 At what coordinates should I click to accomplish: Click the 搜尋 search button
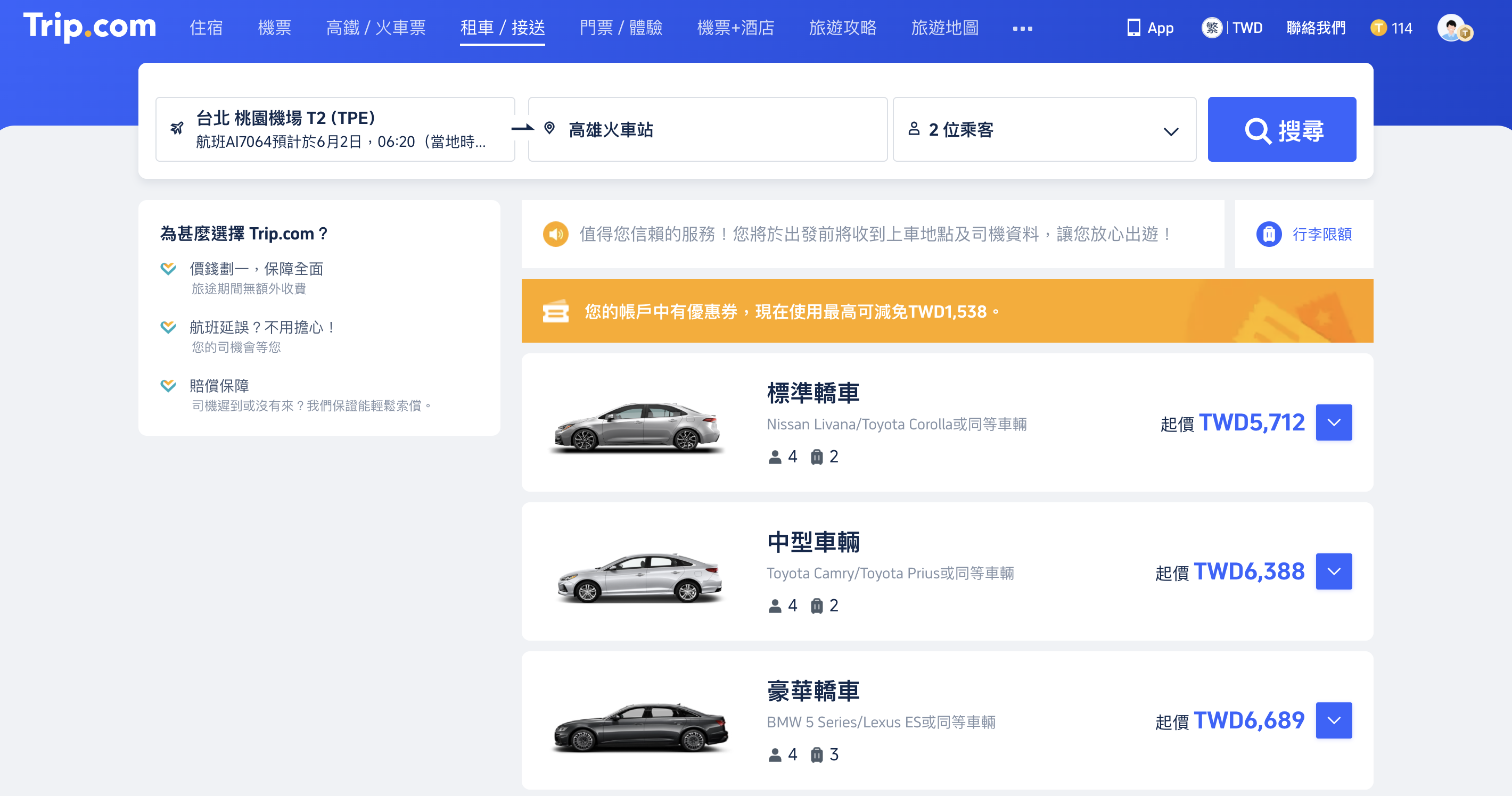[x=1282, y=129]
